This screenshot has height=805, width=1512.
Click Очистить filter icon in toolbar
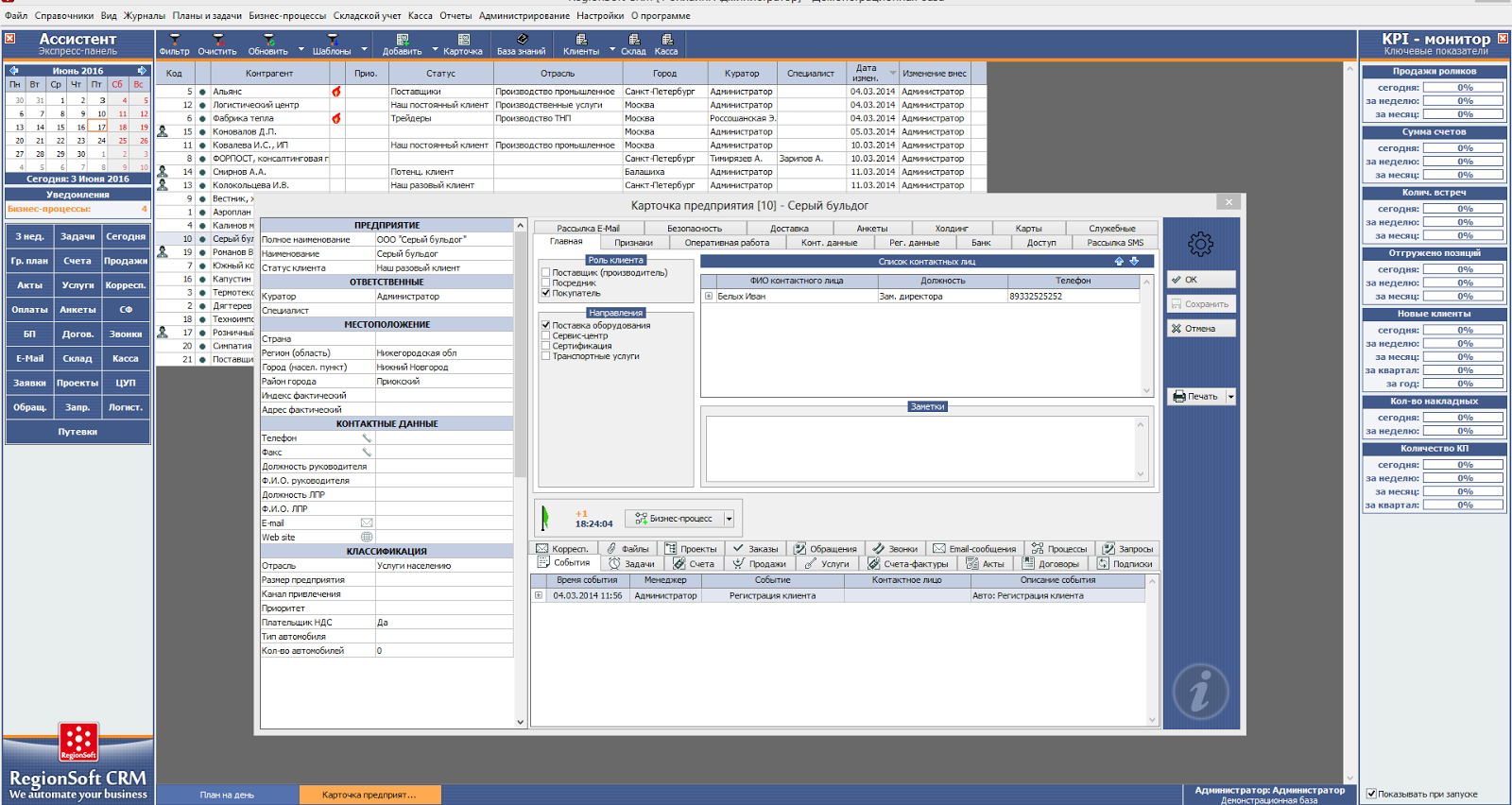tap(217, 40)
